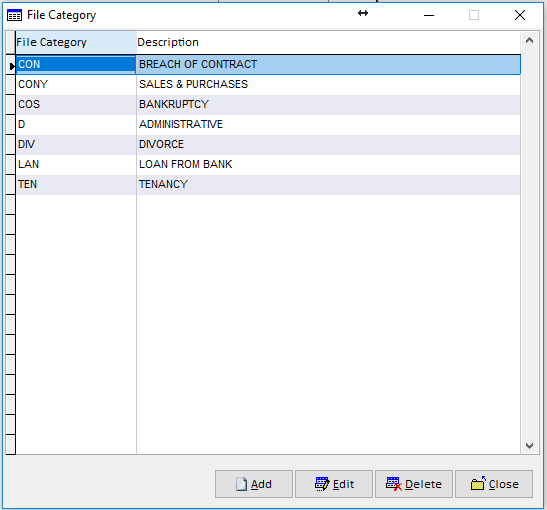Click the Close button folder icon

tap(478, 484)
